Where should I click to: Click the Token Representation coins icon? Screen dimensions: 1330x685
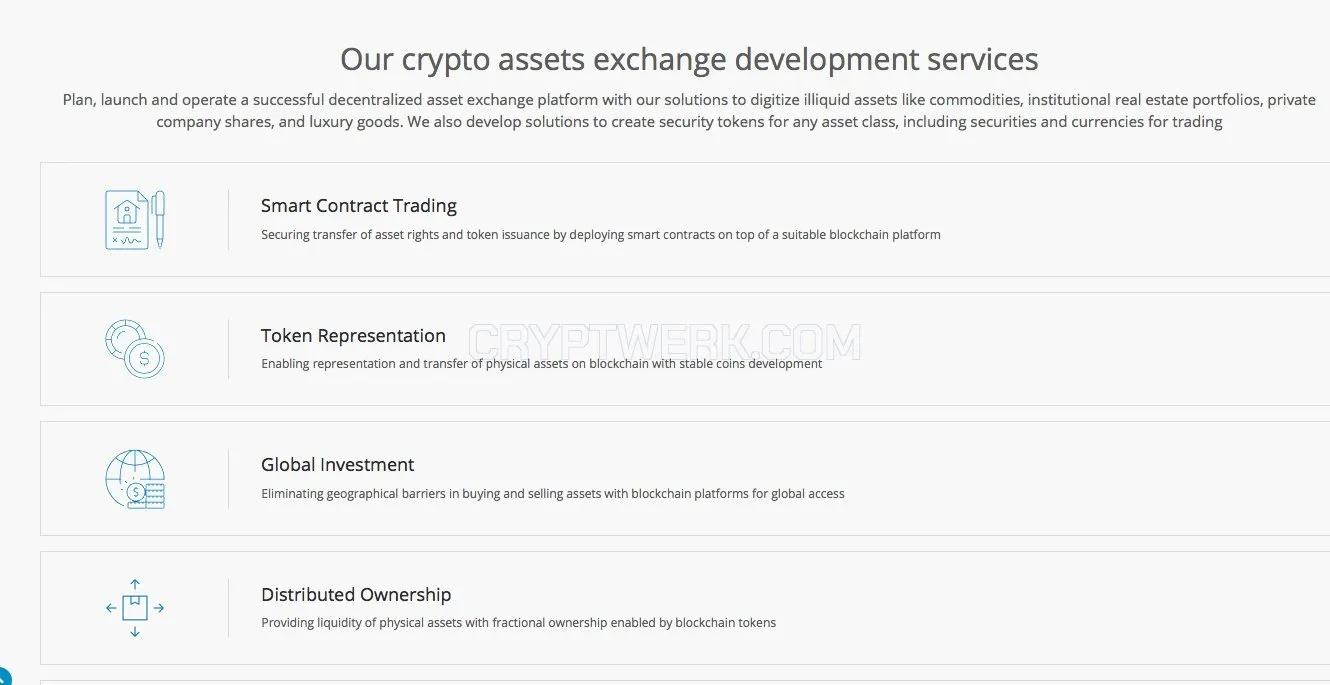click(x=135, y=348)
